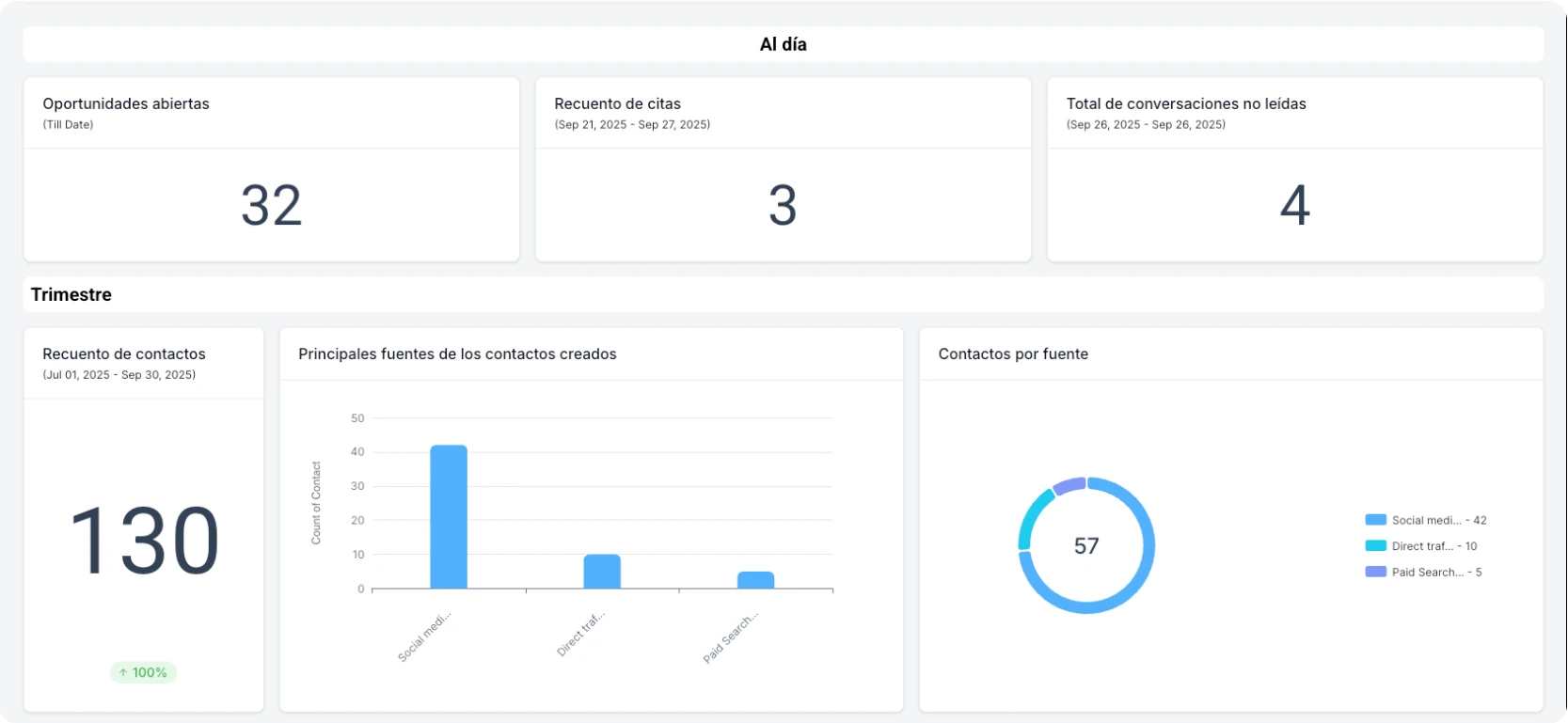Click the Paid Search bar in the chart
Viewport: 1568px width, 723px height.
click(x=755, y=580)
